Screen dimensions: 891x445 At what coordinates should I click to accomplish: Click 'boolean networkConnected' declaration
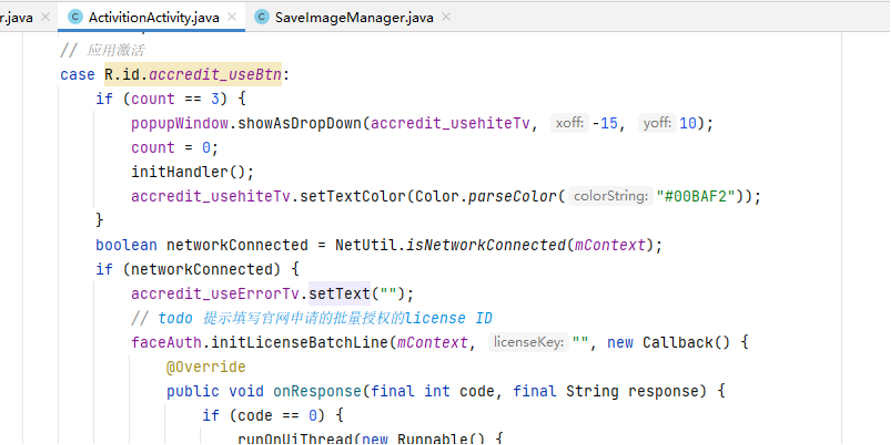pyautogui.click(x=202, y=245)
